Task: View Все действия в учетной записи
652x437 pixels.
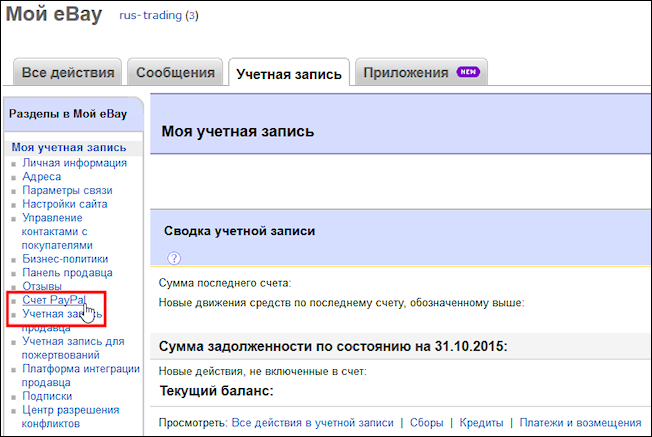Action: coord(312,422)
